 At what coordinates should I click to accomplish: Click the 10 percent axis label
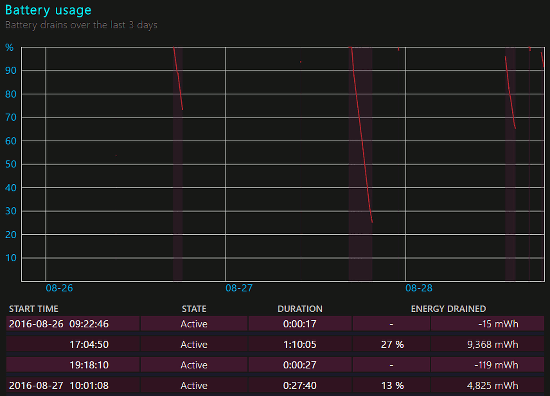11,258
